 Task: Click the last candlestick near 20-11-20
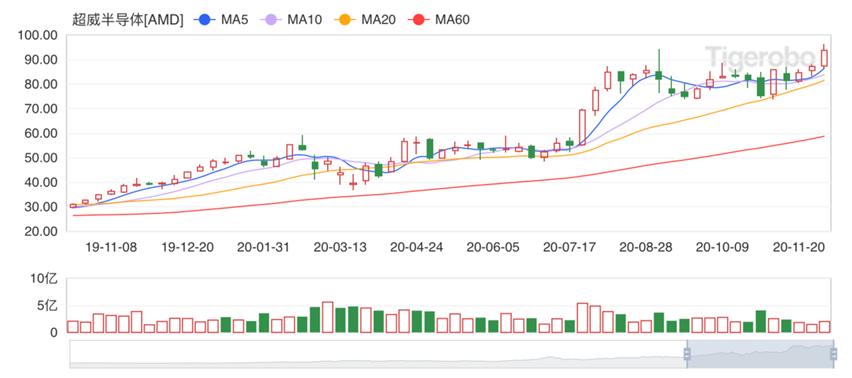click(824, 56)
